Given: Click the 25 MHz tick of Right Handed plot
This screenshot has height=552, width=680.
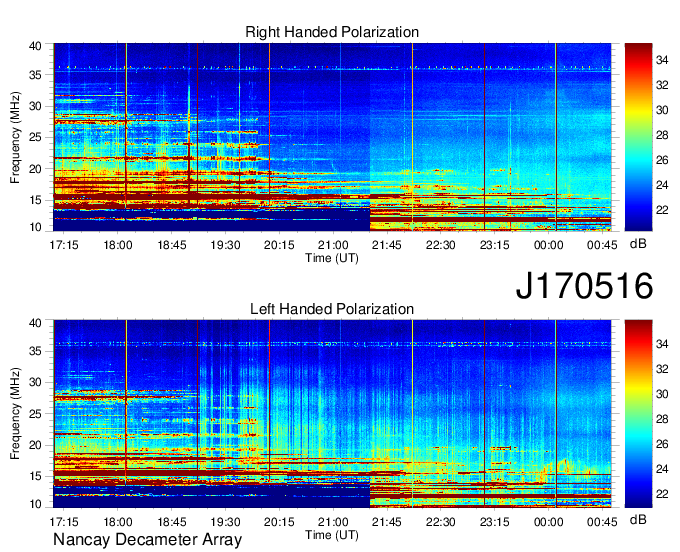Looking at the screenshot, I should pyautogui.click(x=35, y=137).
